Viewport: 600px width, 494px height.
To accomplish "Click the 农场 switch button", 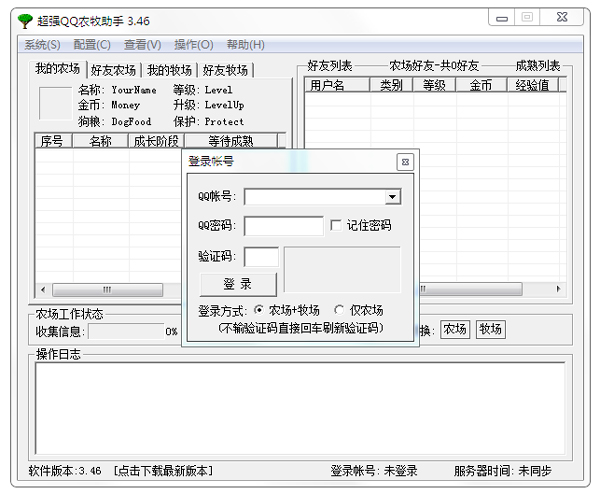I will pos(455,329).
